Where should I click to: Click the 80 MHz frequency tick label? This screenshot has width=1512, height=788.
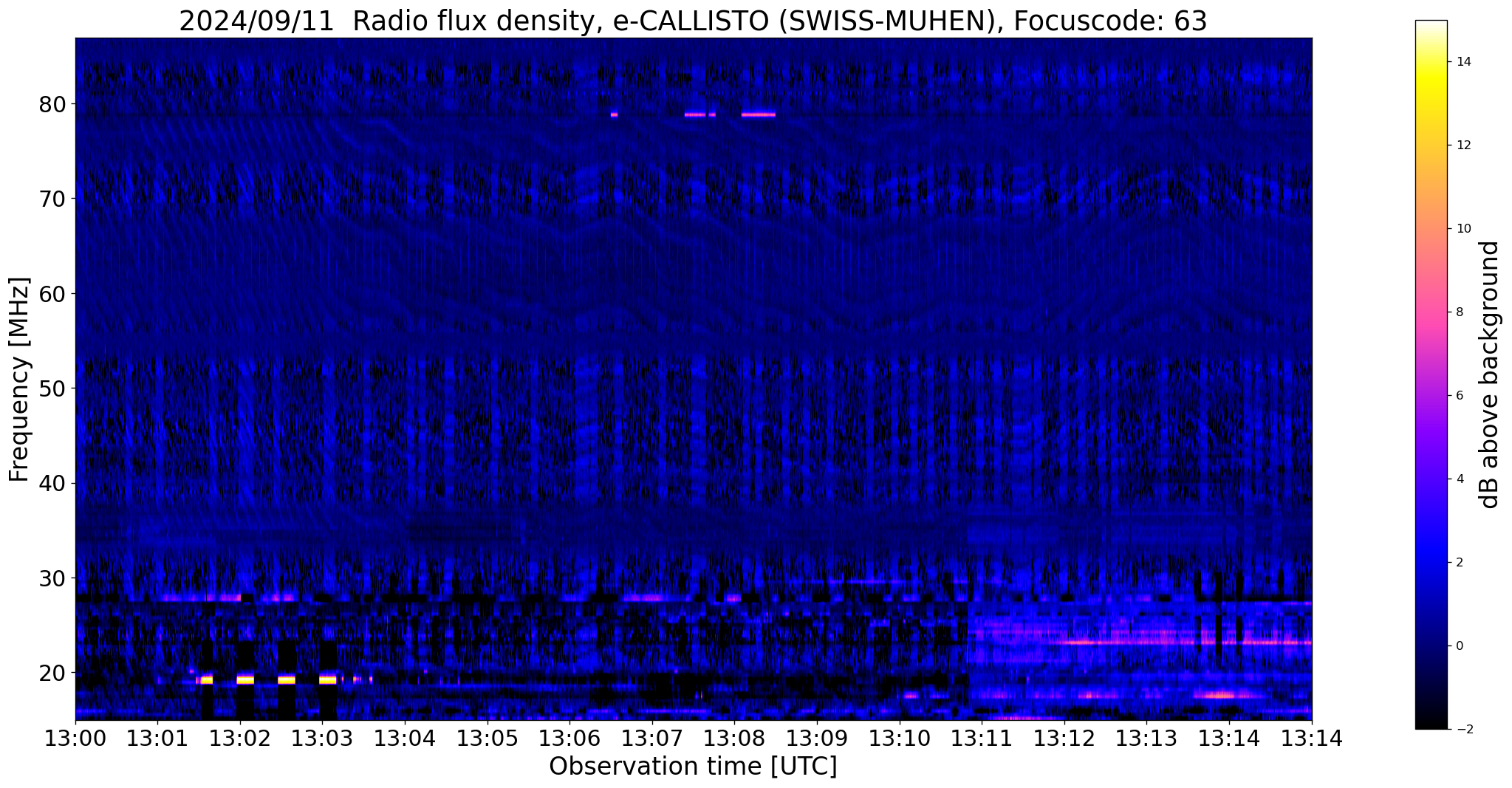pos(52,104)
